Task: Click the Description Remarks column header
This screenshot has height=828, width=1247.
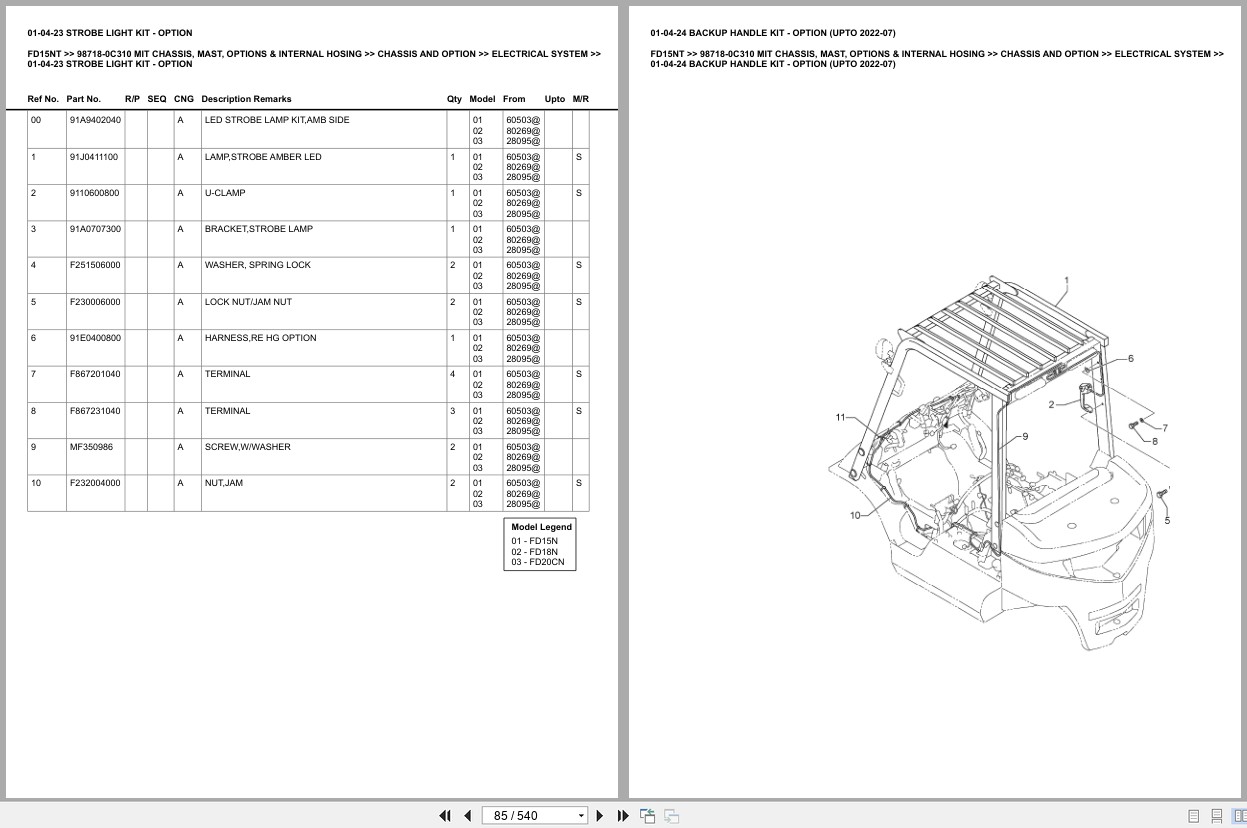Action: click(246, 99)
